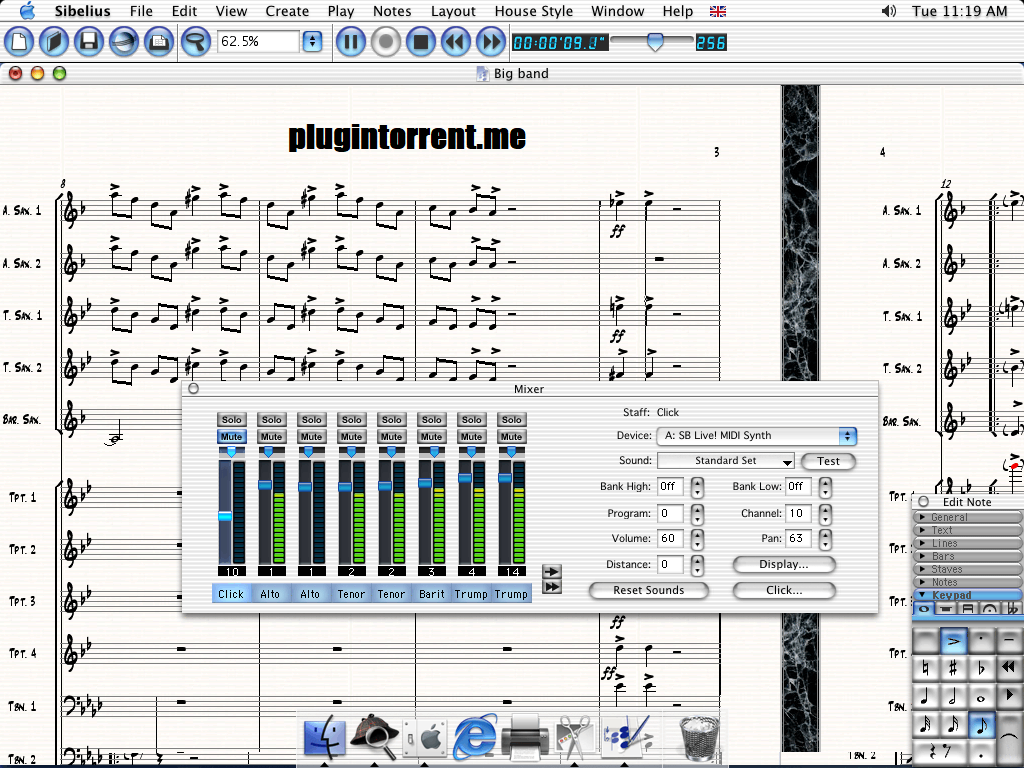Click the New score toolbar icon
This screenshot has height=768, width=1024.
point(20,42)
